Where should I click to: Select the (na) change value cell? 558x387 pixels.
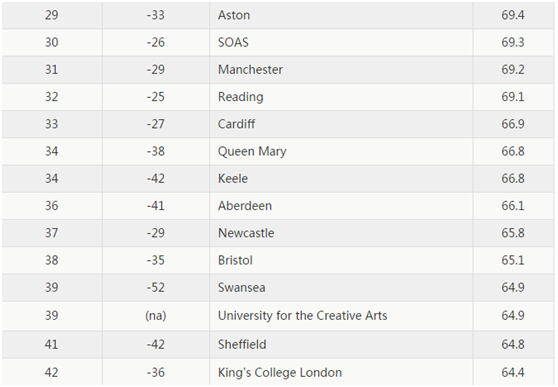click(156, 316)
